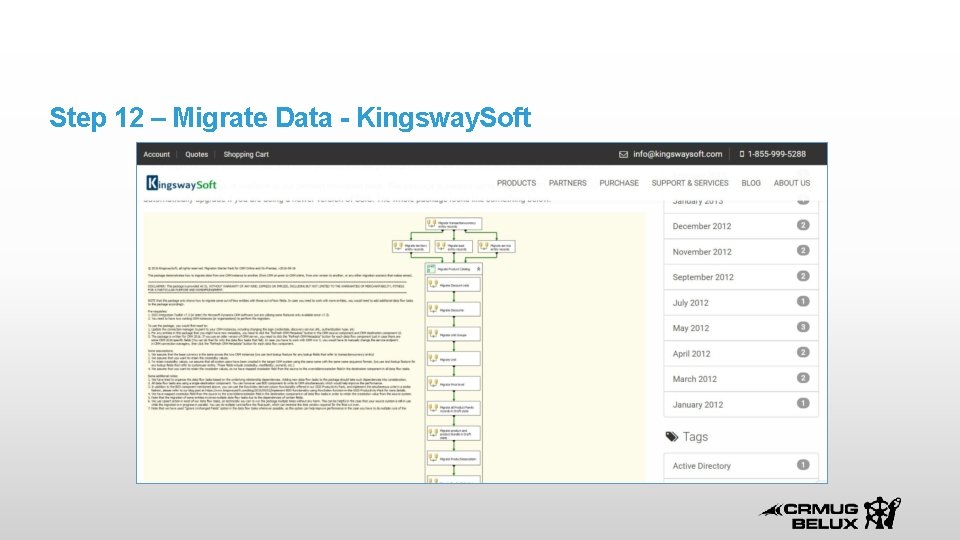Open the ABOUT US menu
This screenshot has height=540, width=960.
tap(792, 183)
